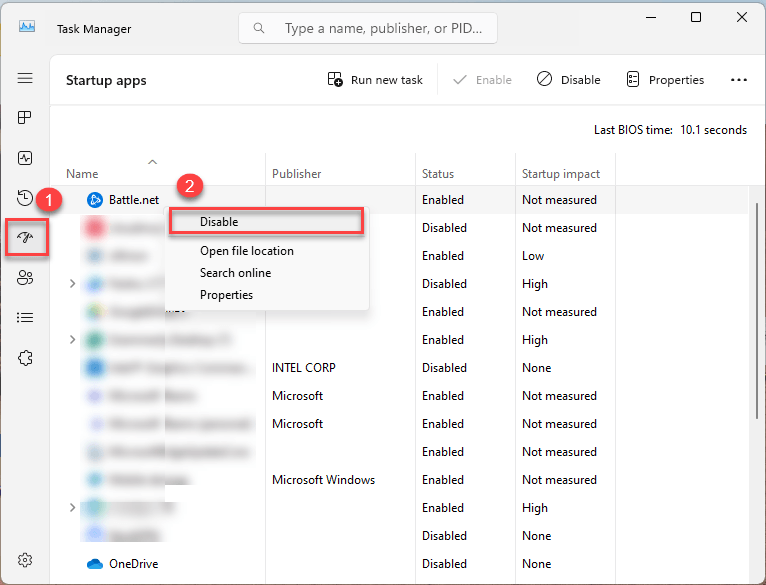Open Task Manager settings gear
766x585 pixels.
coord(25,560)
